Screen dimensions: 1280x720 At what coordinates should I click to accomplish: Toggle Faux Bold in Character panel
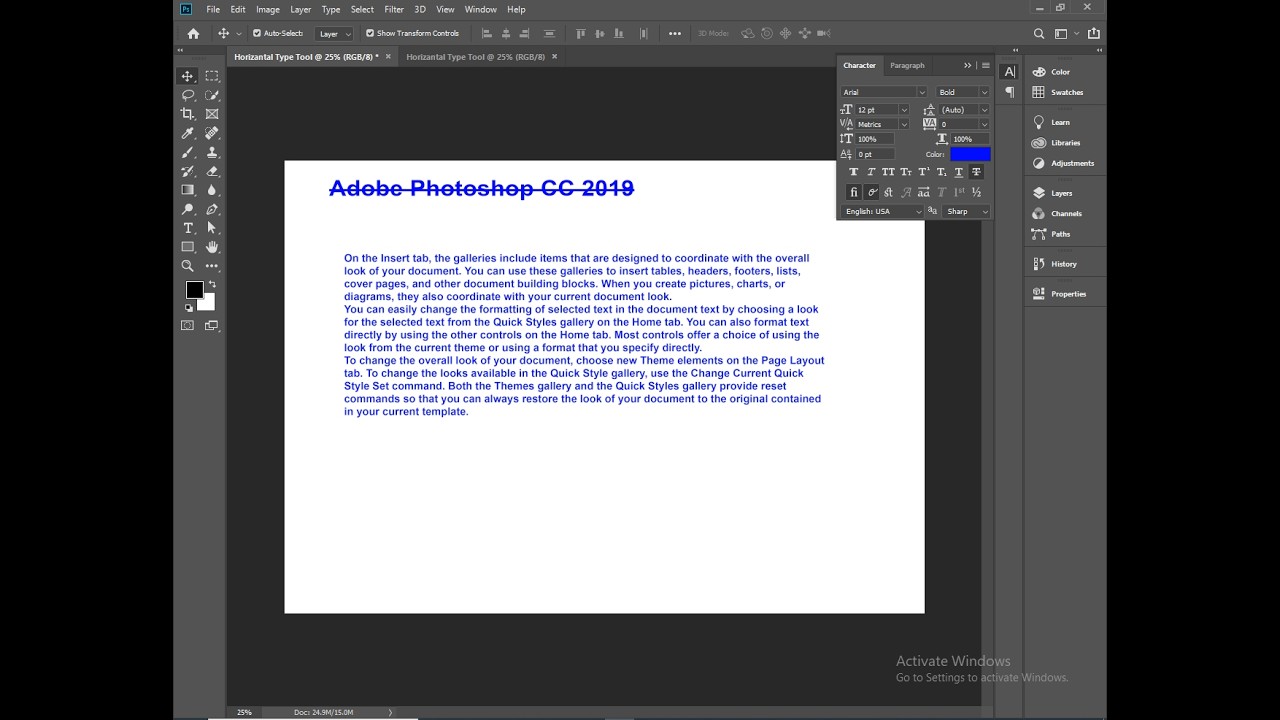[x=853, y=172]
